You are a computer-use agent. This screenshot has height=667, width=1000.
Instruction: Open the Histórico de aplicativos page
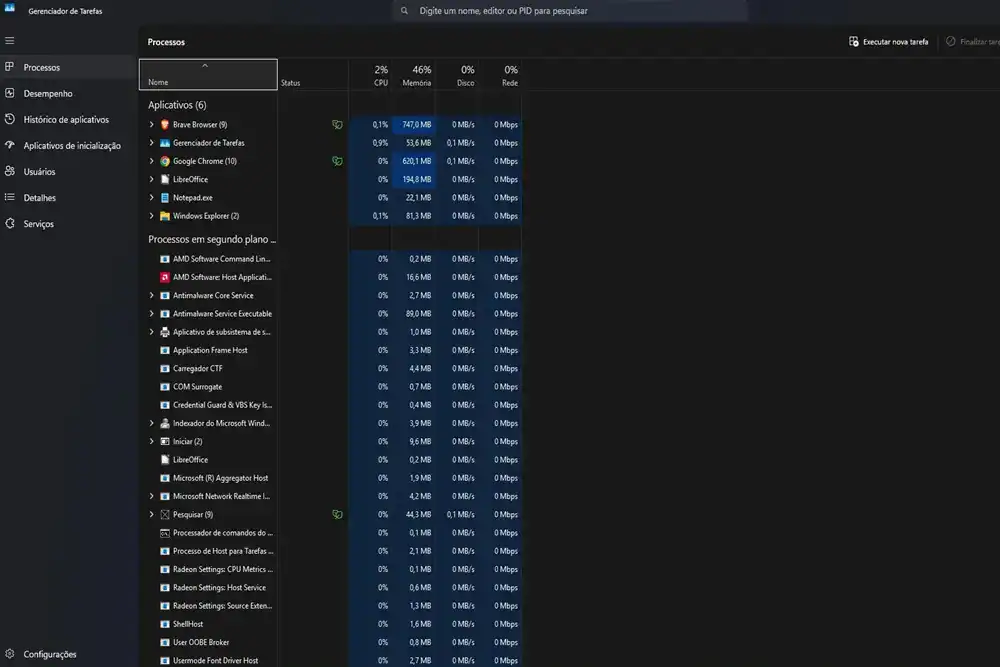66,119
